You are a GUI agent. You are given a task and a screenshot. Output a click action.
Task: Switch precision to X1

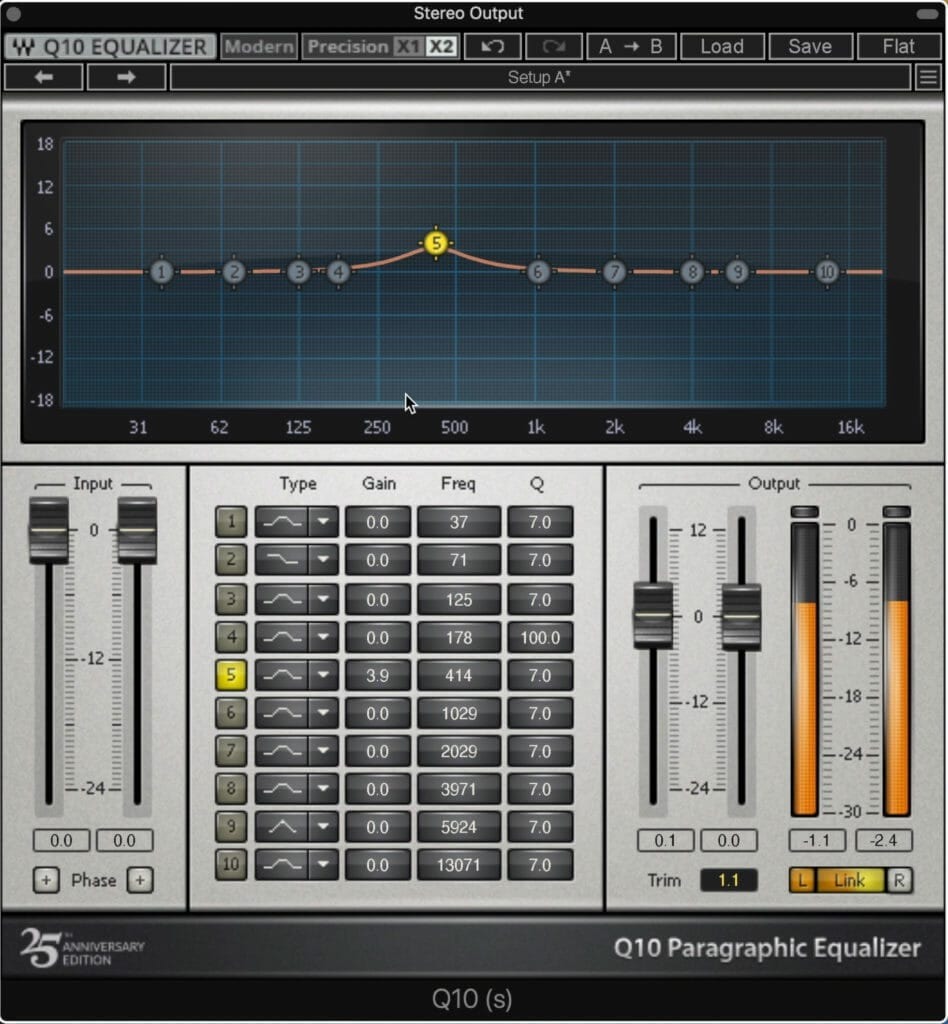click(x=407, y=46)
